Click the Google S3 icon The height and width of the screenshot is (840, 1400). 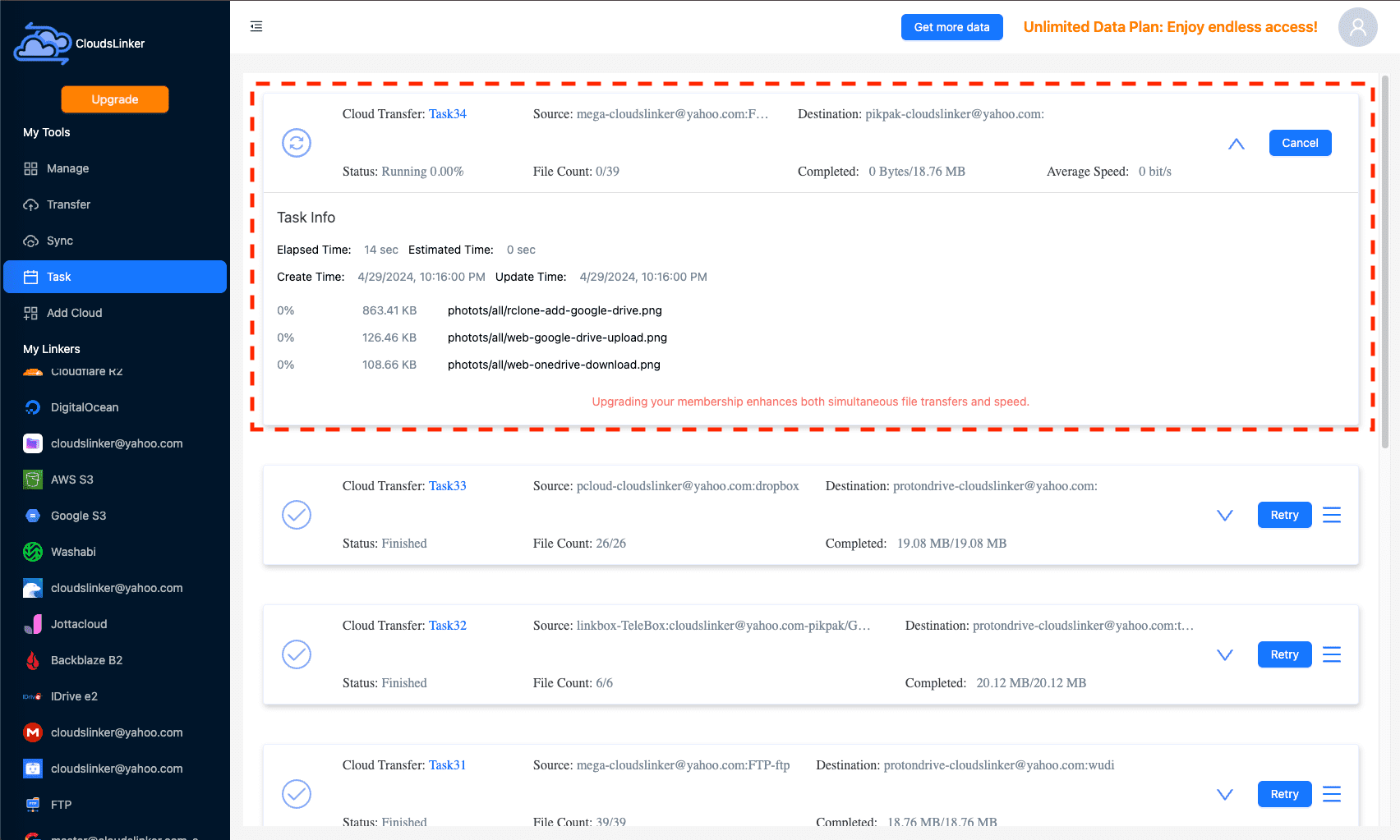point(33,516)
